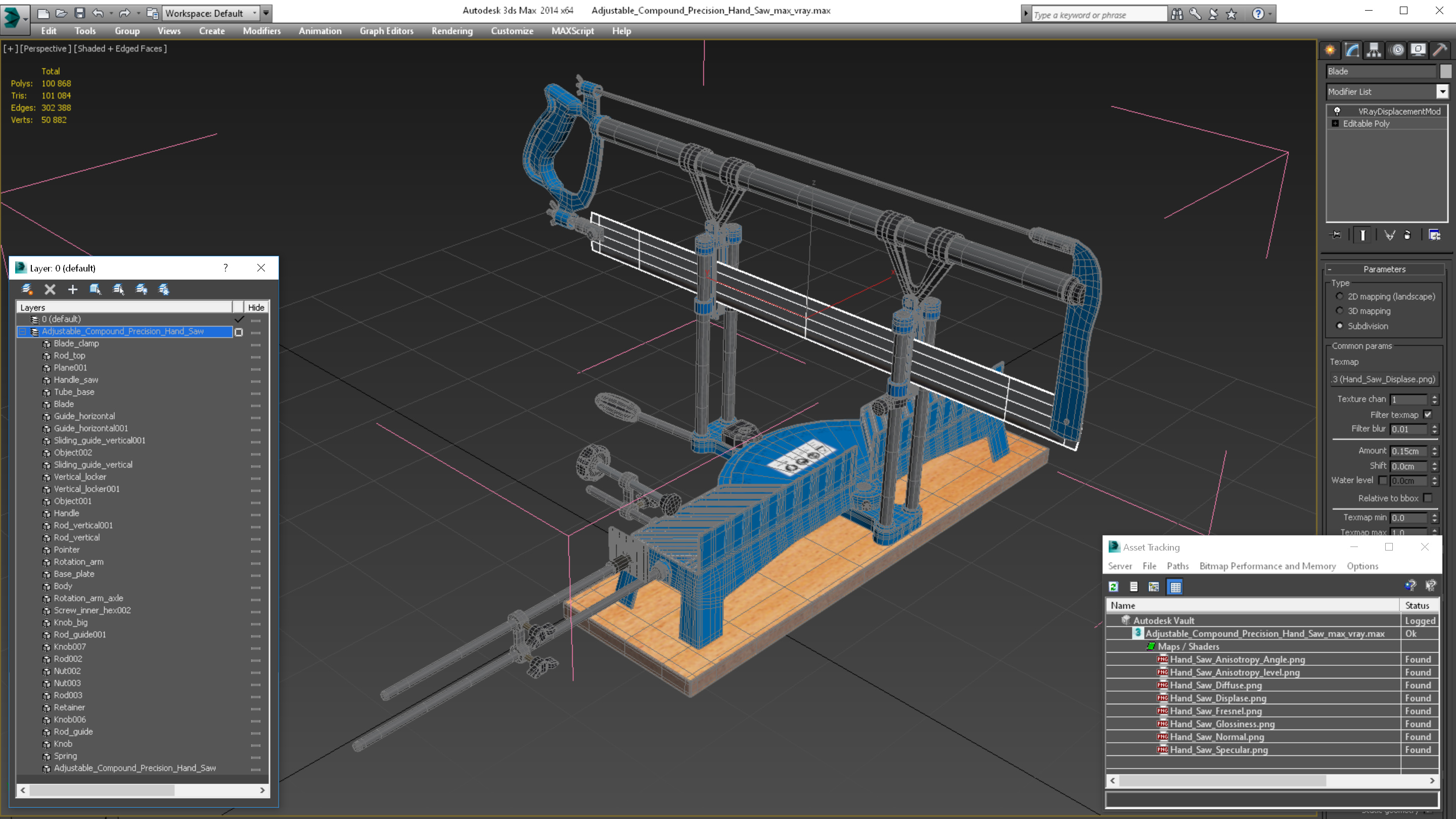The width and height of the screenshot is (1456, 819).
Task: Click Remove Modifier trash icon
Action: [1407, 235]
